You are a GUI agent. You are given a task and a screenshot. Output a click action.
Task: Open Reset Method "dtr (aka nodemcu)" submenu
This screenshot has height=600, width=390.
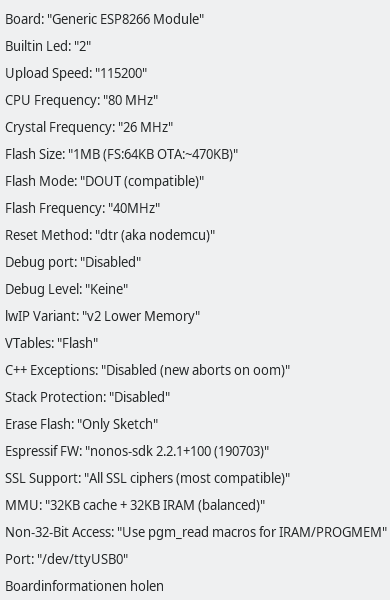click(x=195, y=235)
